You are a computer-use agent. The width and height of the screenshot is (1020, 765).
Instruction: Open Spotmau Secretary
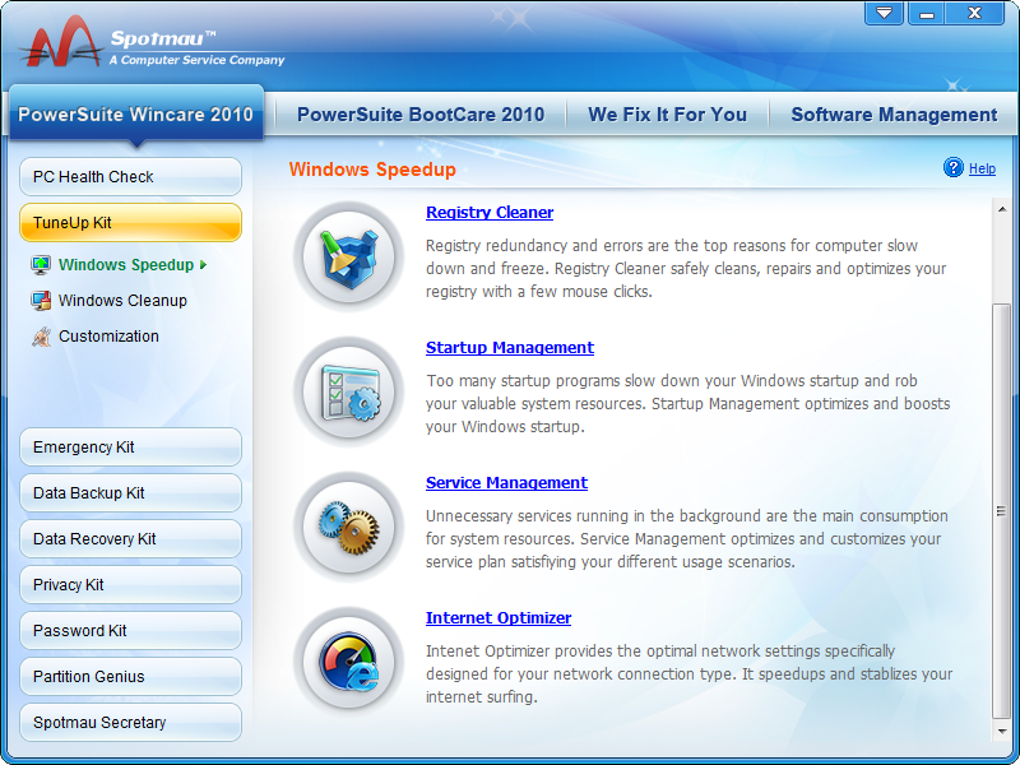[x=131, y=722]
